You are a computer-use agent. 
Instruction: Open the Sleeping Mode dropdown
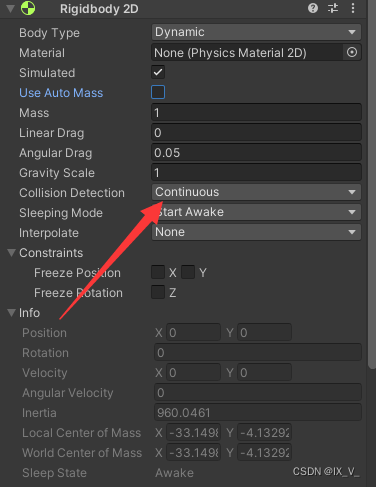[x=256, y=212]
